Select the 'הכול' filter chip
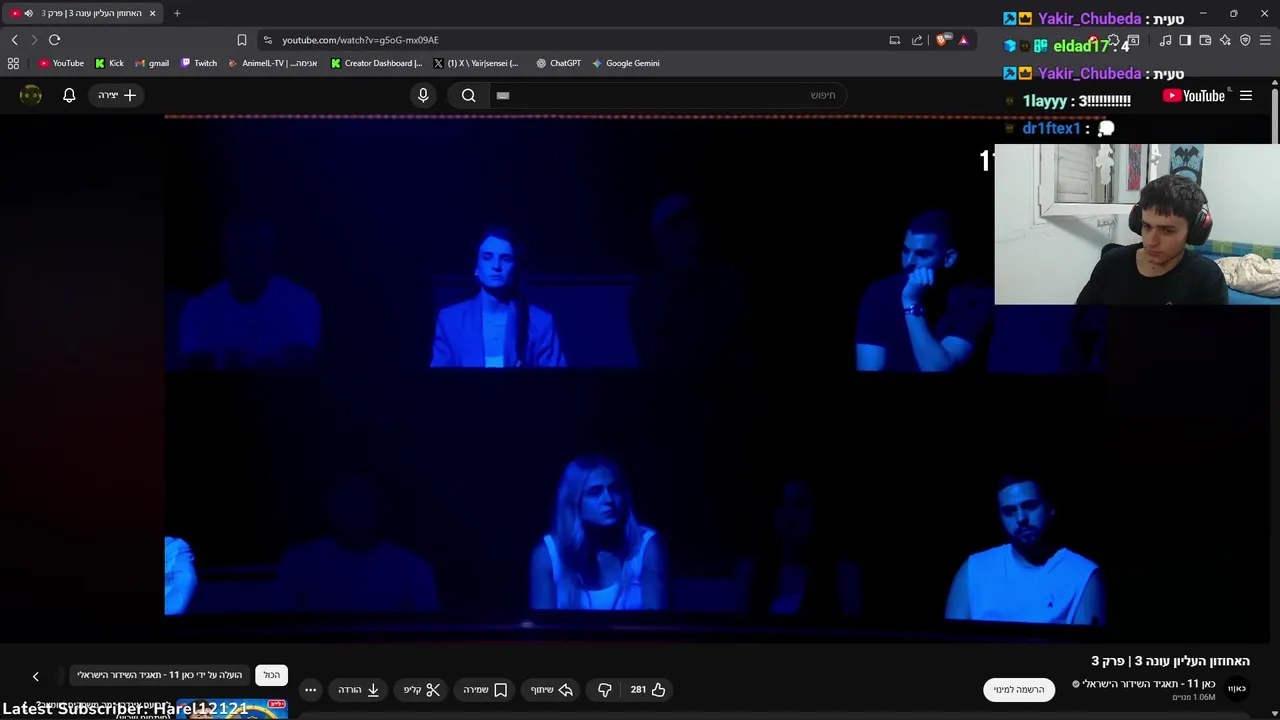 (272, 675)
